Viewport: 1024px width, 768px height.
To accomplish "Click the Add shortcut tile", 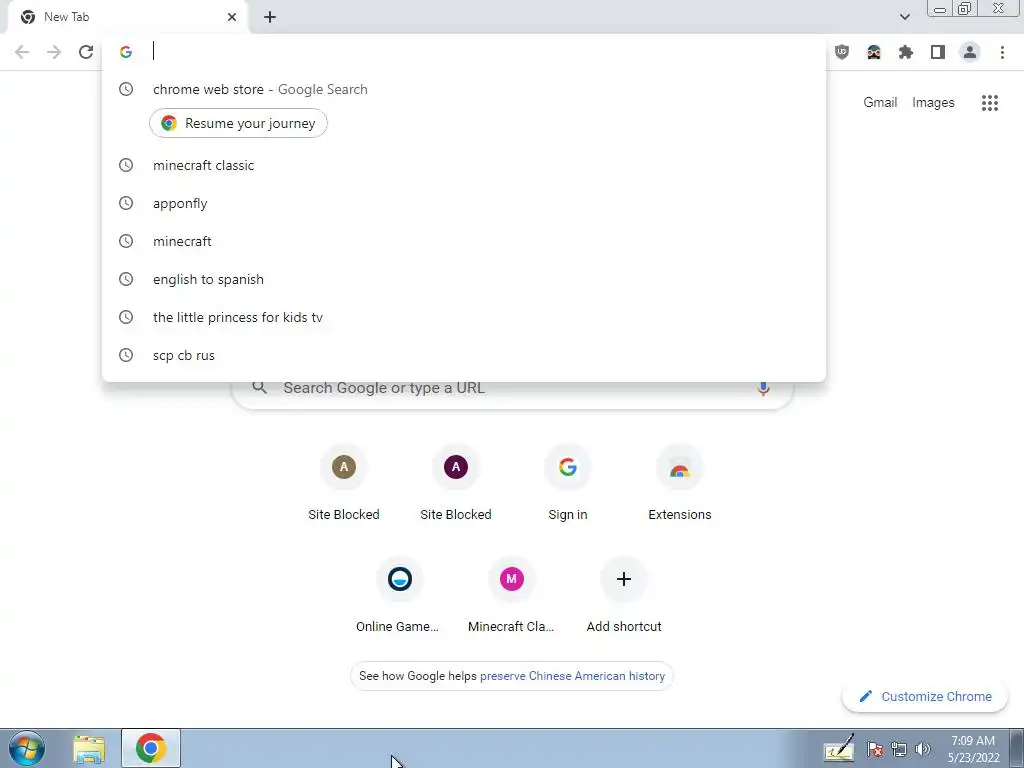I will pos(624,594).
